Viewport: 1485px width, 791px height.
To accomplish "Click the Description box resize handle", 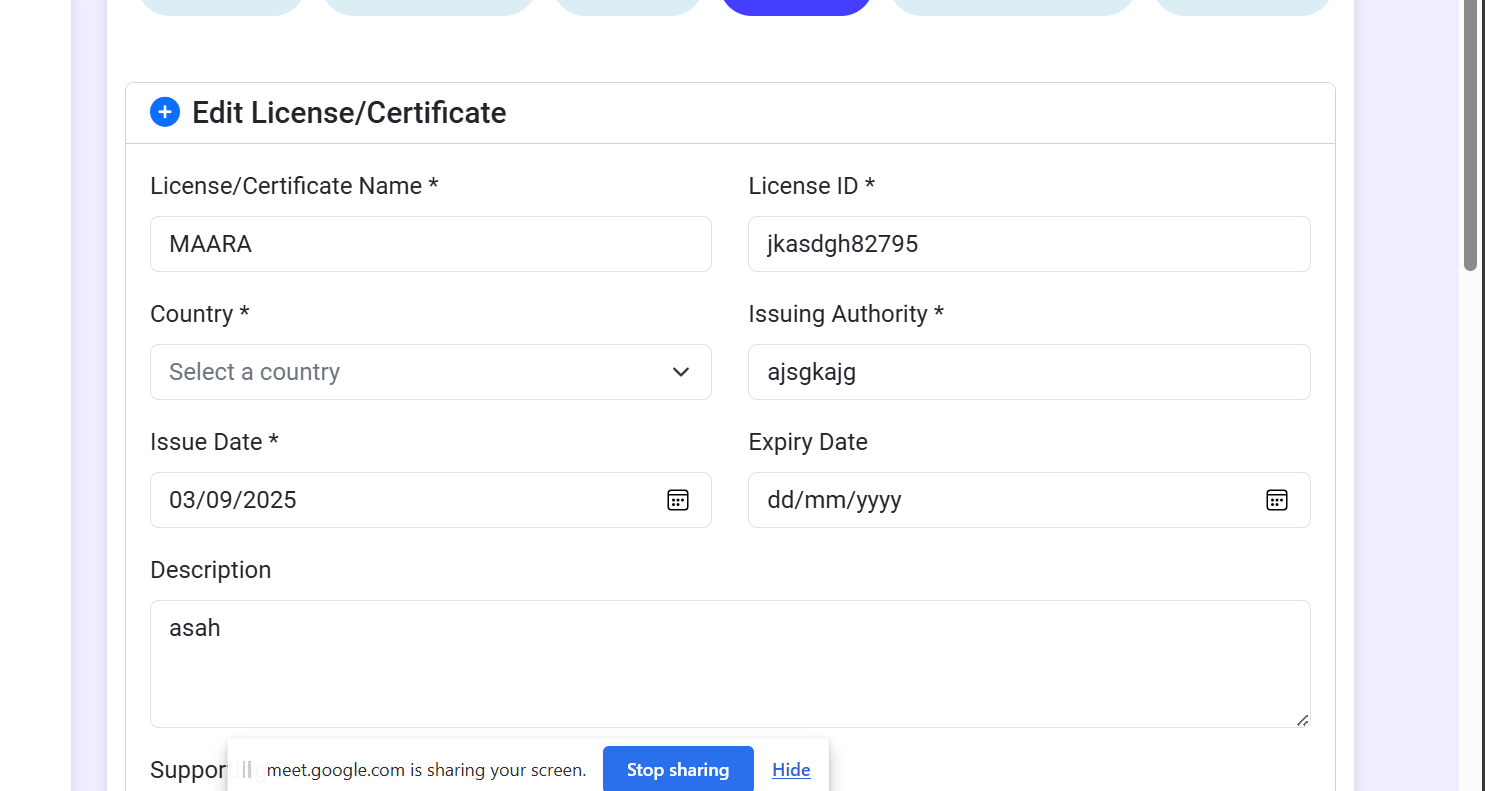I will [1301, 719].
